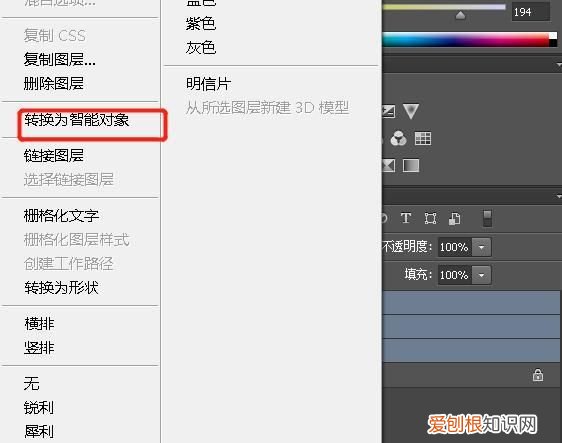The width and height of the screenshot is (562, 443).
Task: Click the 填充 100% value field
Action: 454,275
